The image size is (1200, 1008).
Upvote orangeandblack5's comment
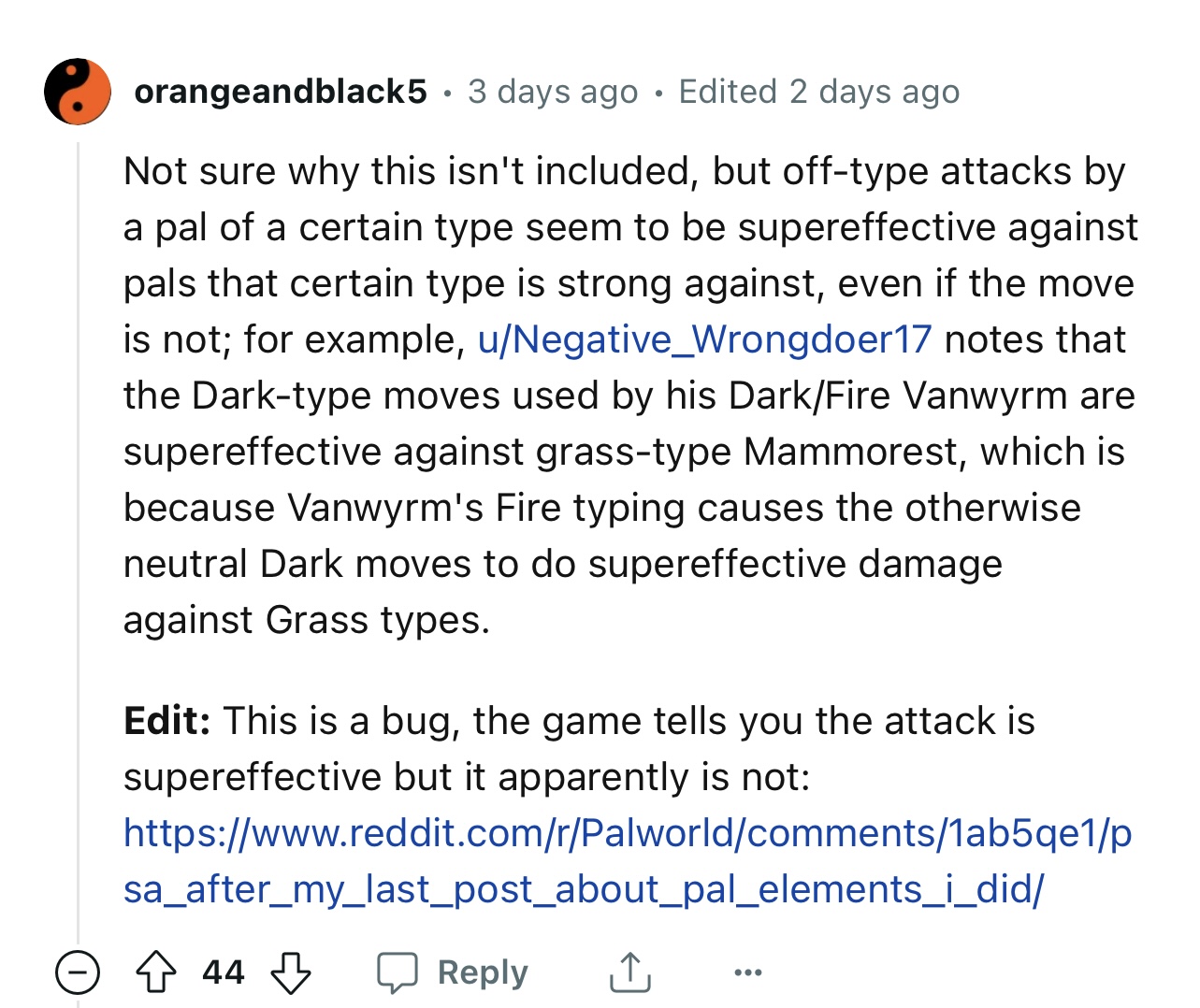(x=156, y=972)
